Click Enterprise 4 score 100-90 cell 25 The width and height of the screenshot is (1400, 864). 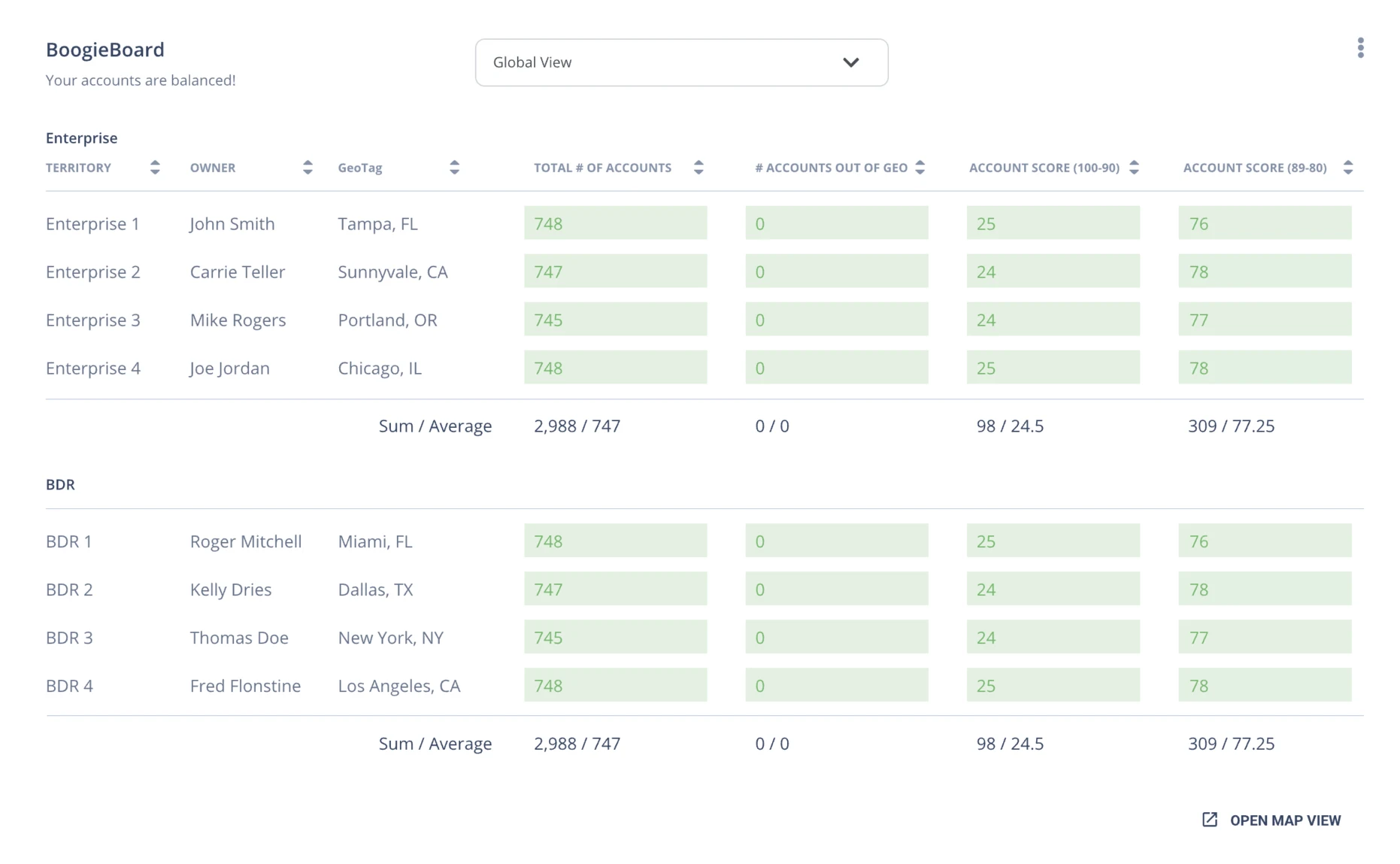point(1053,367)
